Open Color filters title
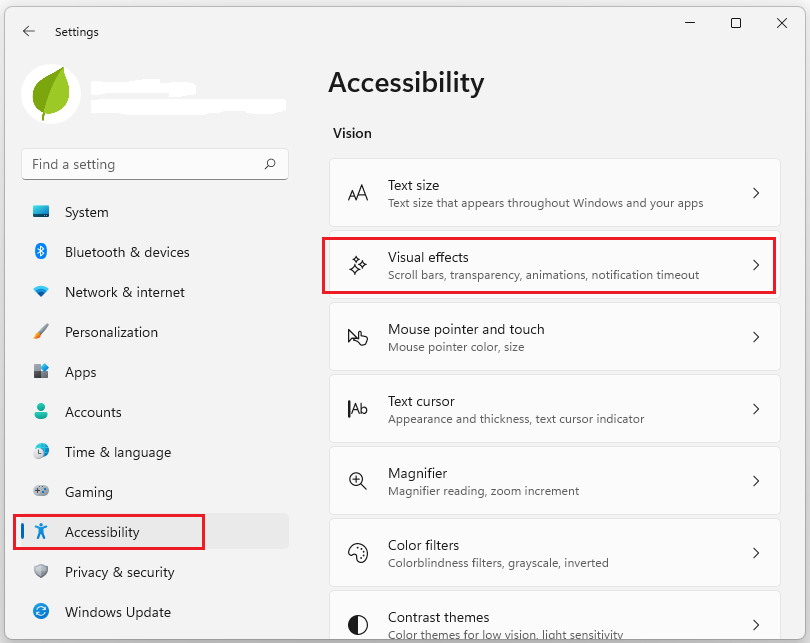Image resolution: width=810 pixels, height=643 pixels. [423, 545]
